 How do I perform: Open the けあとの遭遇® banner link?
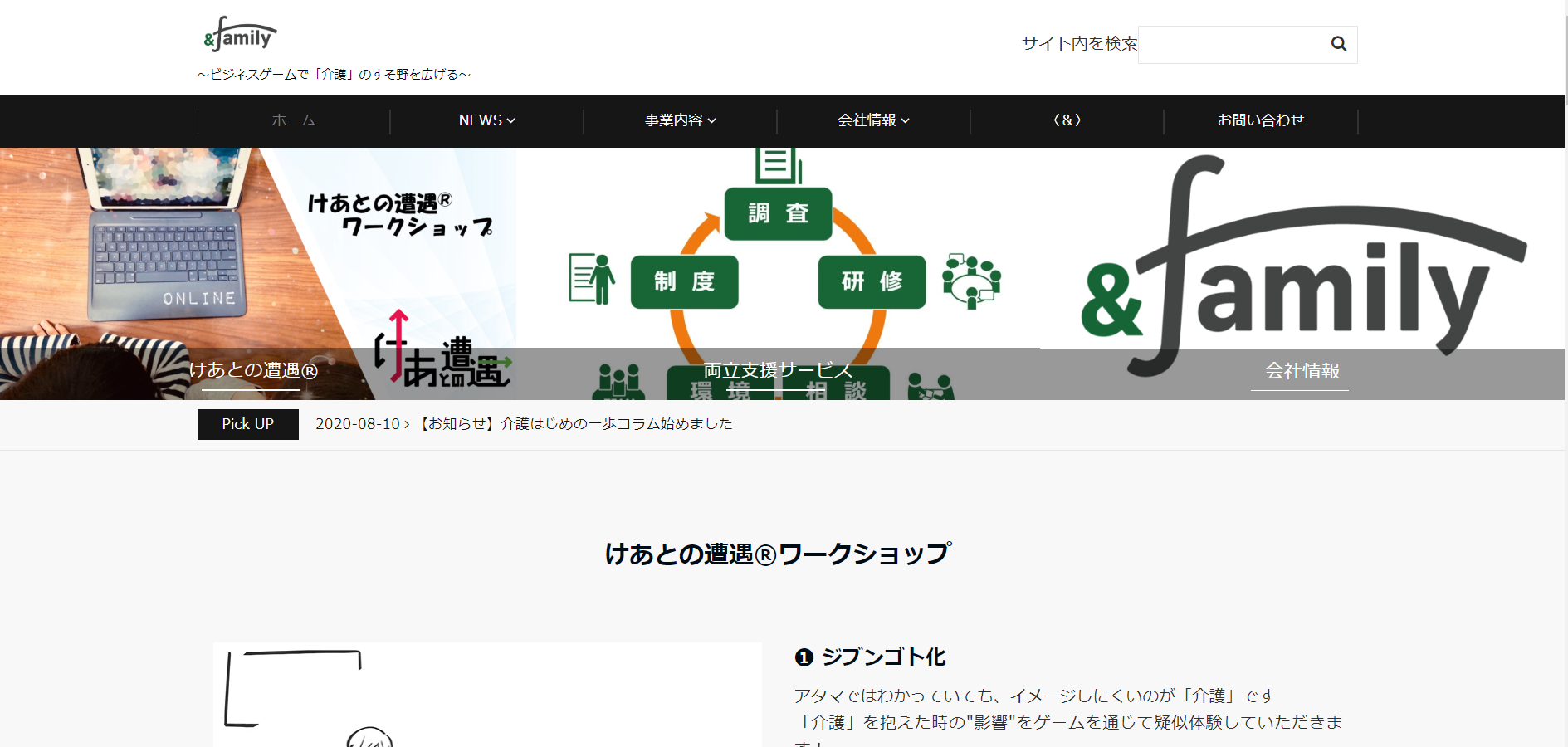pos(253,370)
